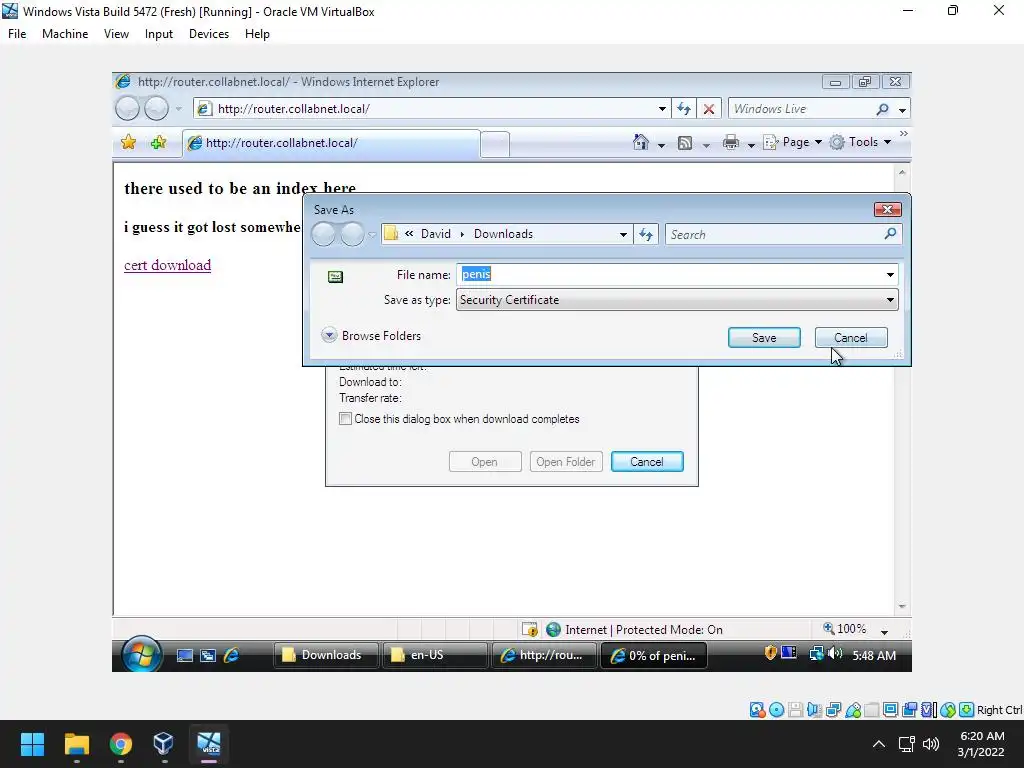Click the VirtualBox keyboard capture arrow icon
1024x768 pixels.
tap(967, 710)
